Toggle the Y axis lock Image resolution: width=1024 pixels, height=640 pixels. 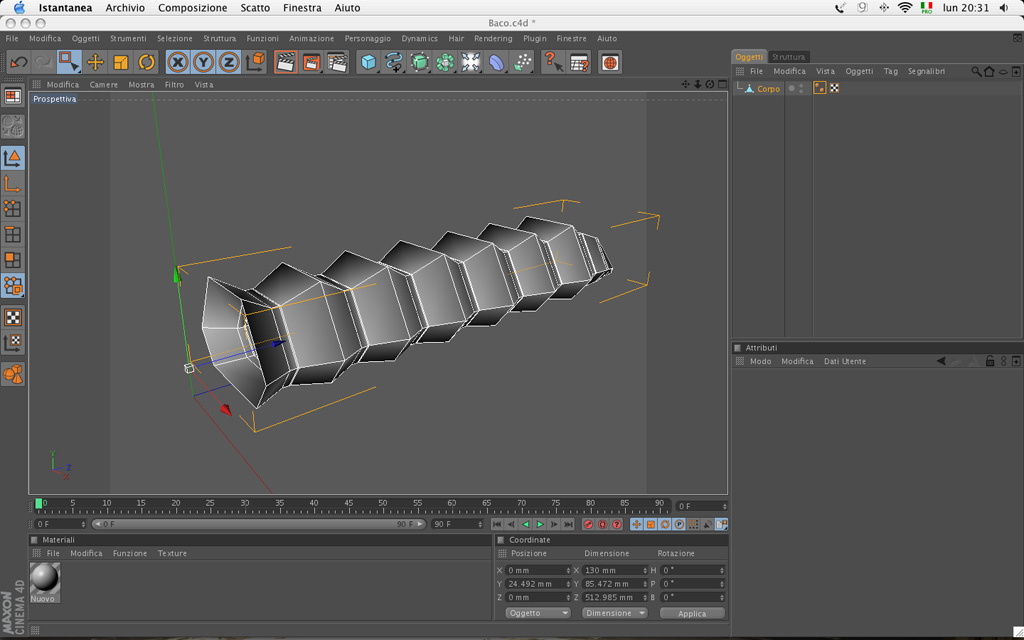tap(203, 62)
